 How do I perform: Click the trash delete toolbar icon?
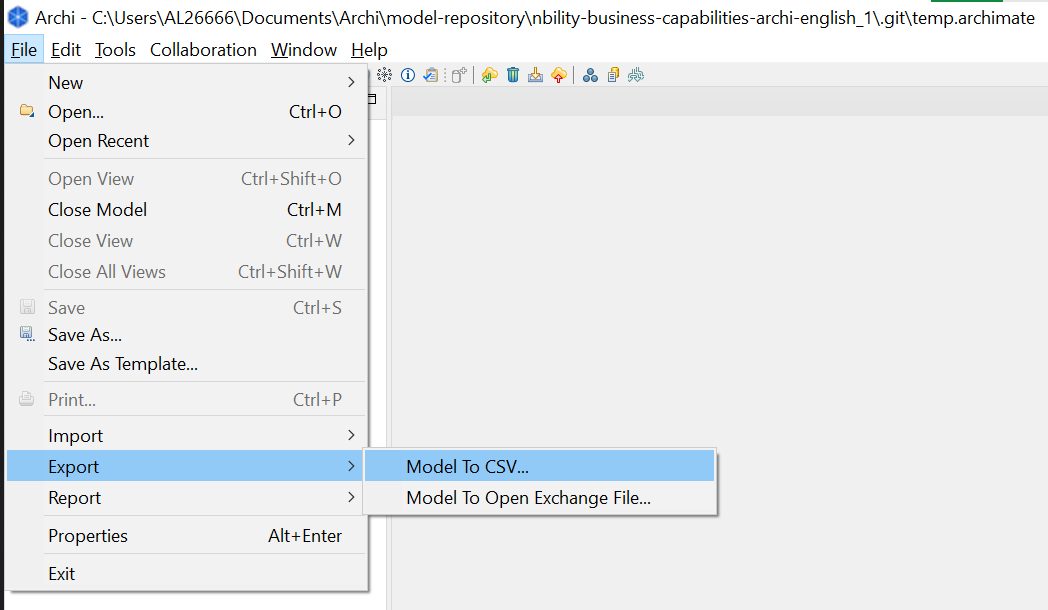pos(513,75)
